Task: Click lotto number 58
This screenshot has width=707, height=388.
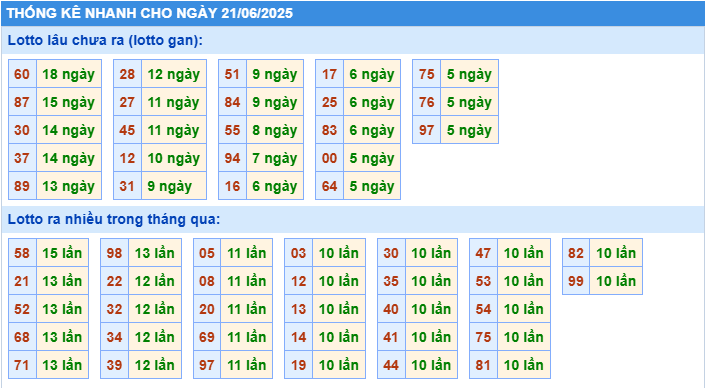Action: [x=22, y=253]
